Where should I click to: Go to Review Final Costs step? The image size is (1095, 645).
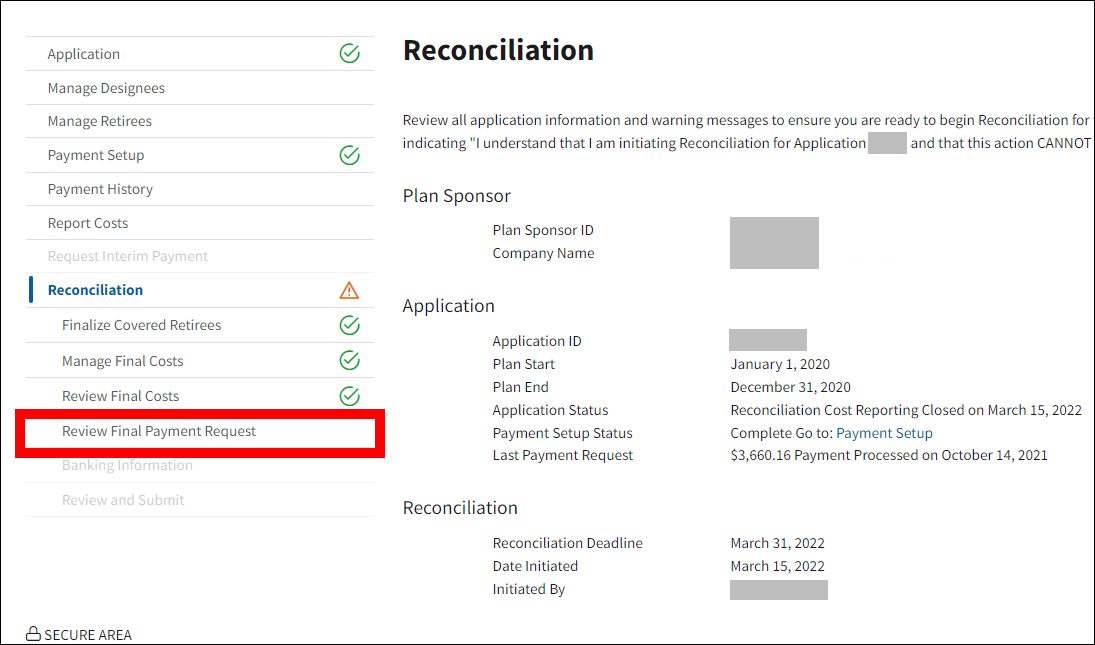pos(121,396)
